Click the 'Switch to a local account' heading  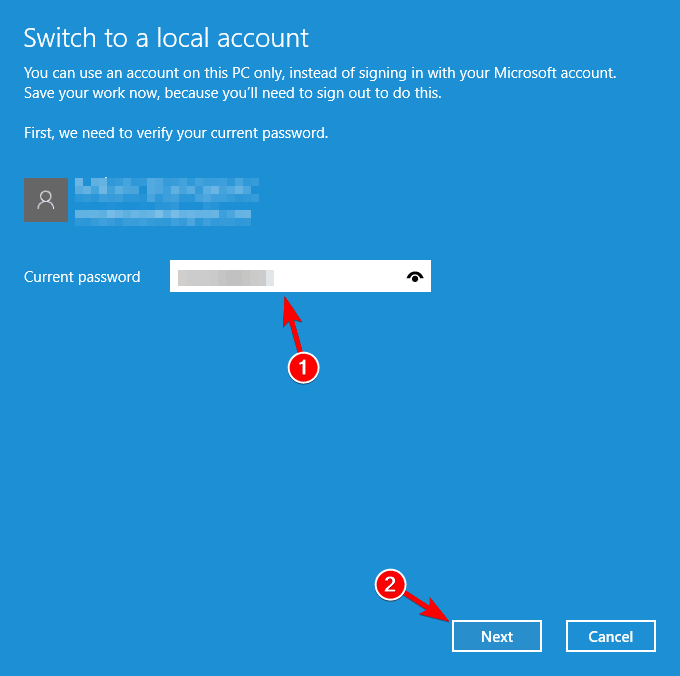click(166, 38)
